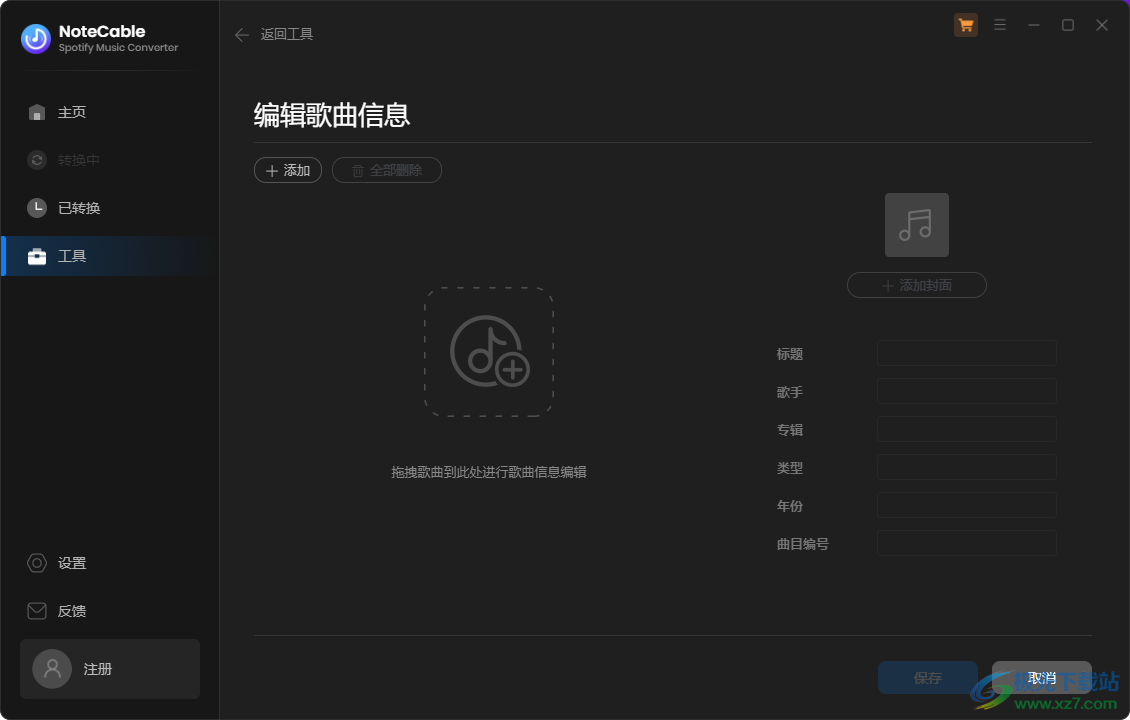
Task: Focus the 曲目编号 track number field
Action: coord(966,543)
